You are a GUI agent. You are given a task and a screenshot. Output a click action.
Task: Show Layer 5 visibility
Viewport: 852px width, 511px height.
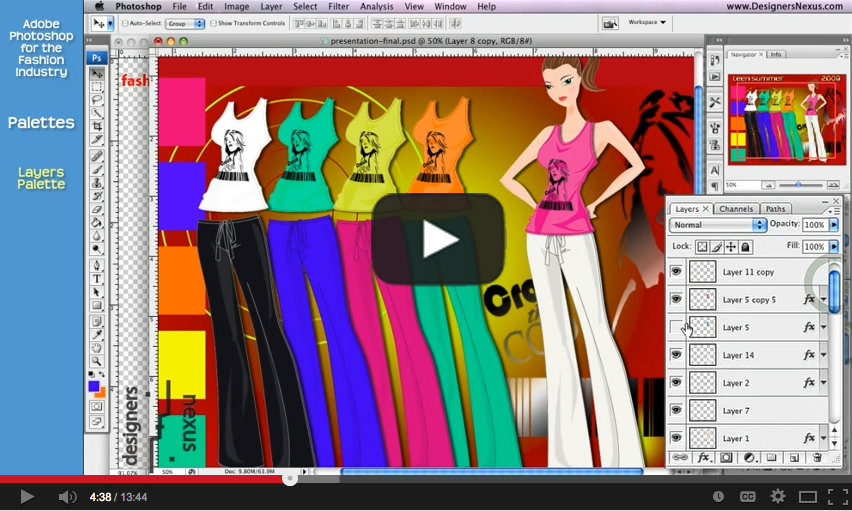coord(676,327)
